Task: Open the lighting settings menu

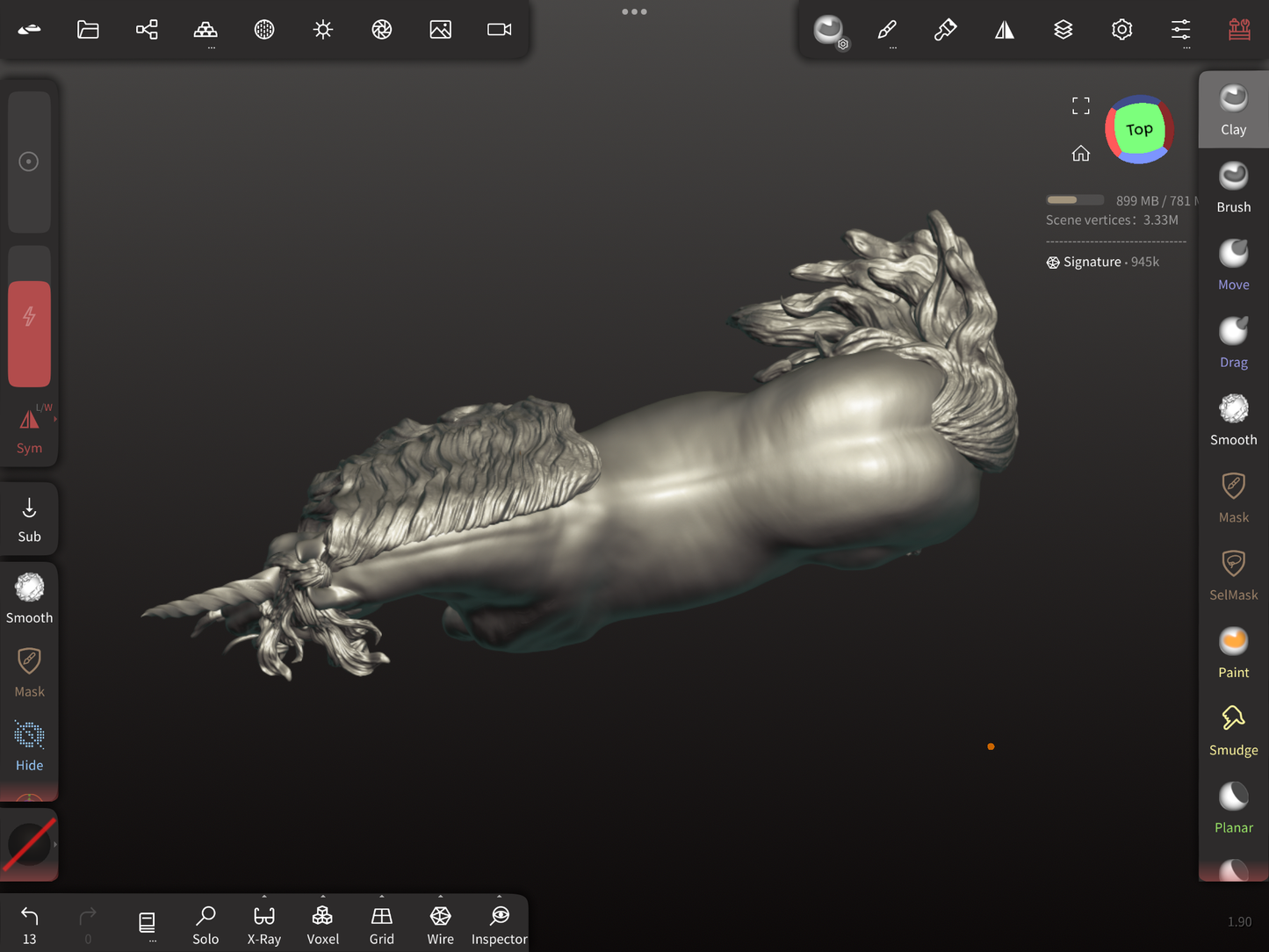Action: point(322,30)
